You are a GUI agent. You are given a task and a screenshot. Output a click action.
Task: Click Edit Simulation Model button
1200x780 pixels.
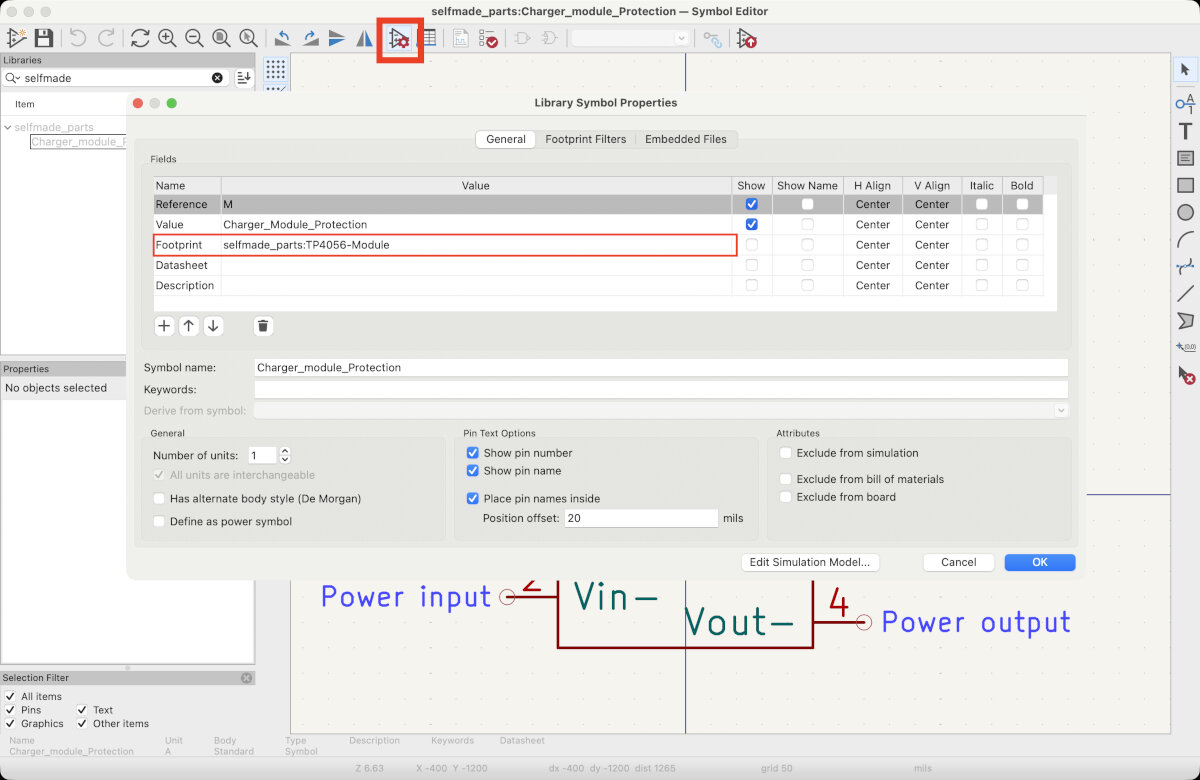tap(810, 562)
